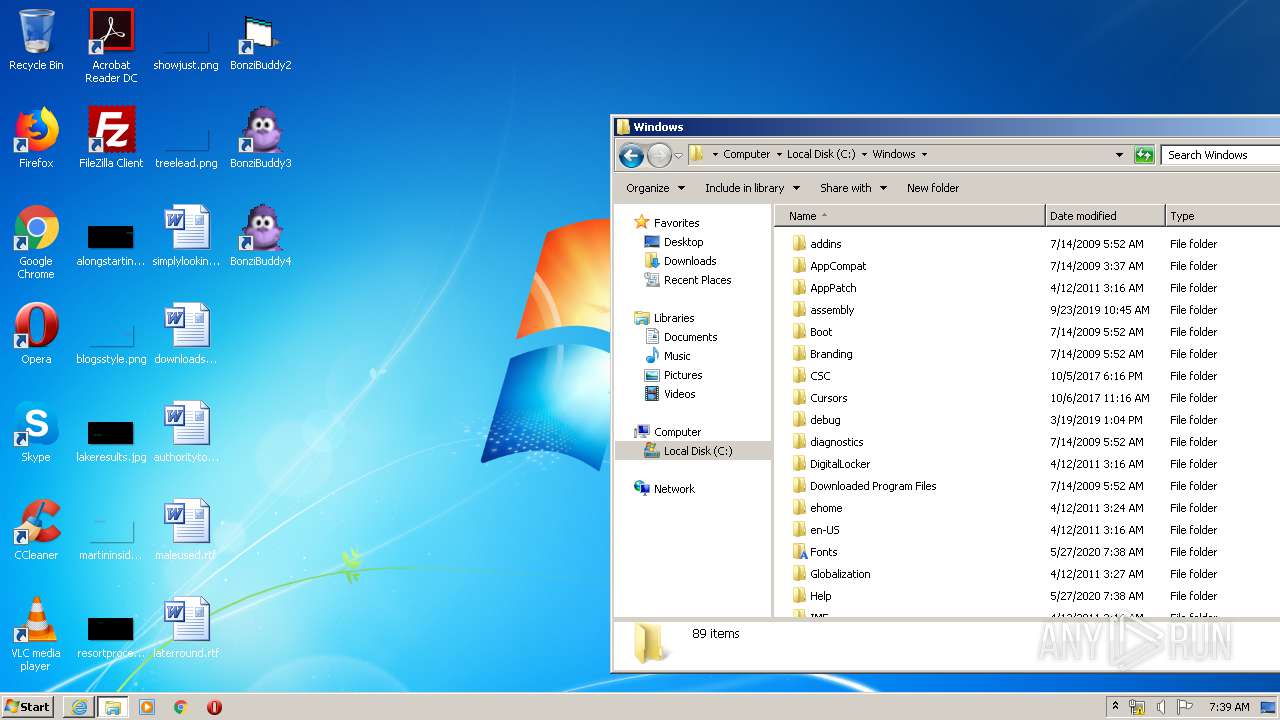Sort by the Type column header
1280x720 pixels.
pos(1222,216)
